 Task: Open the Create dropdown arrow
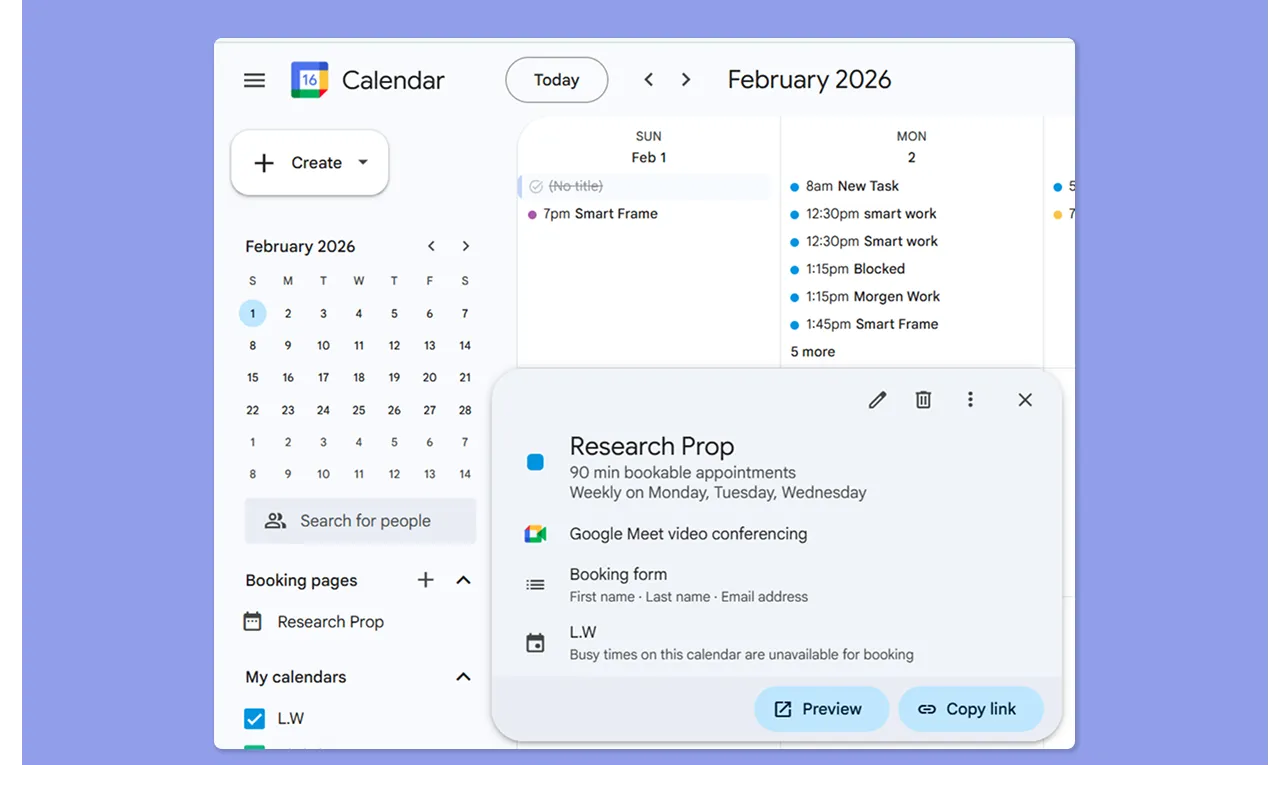[x=362, y=161]
